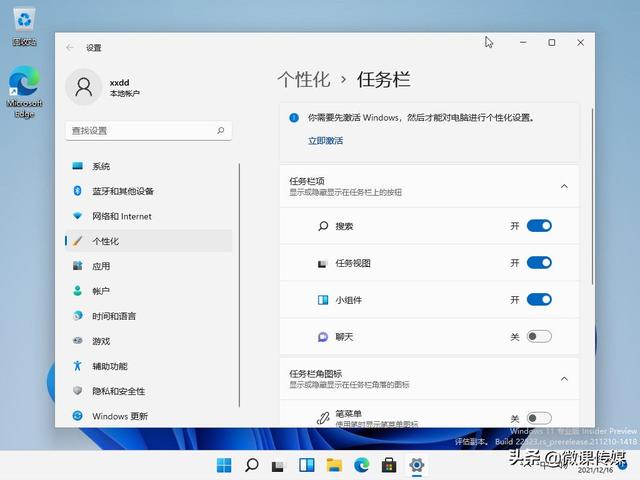The image size is (640, 480).
Task: Collapse the 任务栏角图标 section
Action: pyautogui.click(x=564, y=379)
